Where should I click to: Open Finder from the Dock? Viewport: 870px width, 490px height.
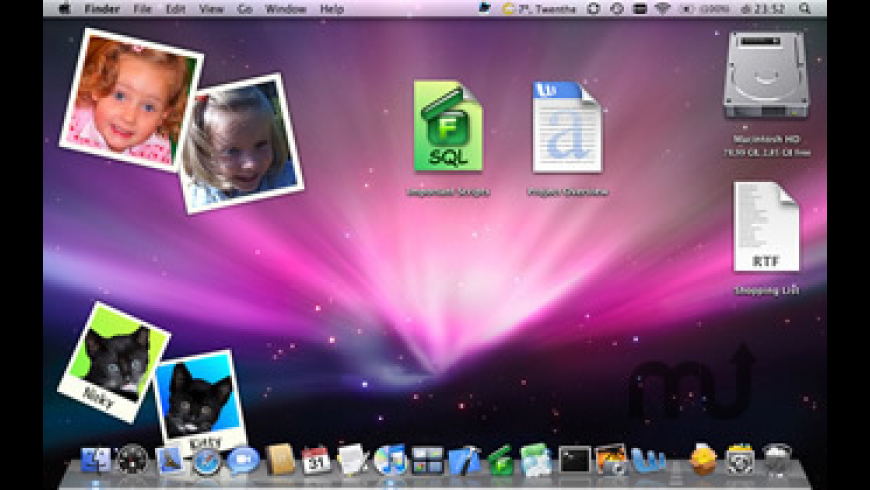coord(95,460)
